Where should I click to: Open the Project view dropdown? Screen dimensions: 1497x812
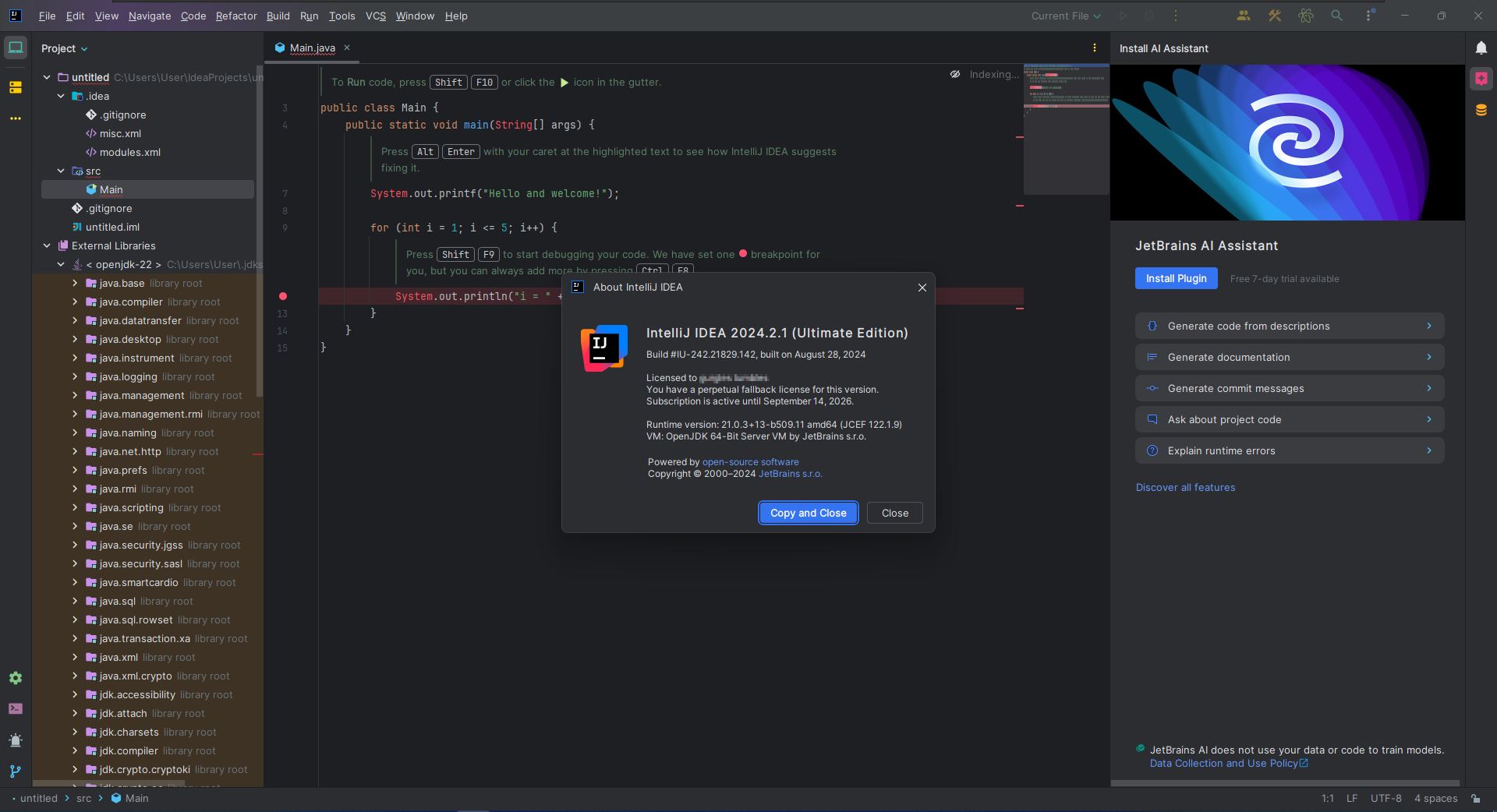(x=65, y=48)
